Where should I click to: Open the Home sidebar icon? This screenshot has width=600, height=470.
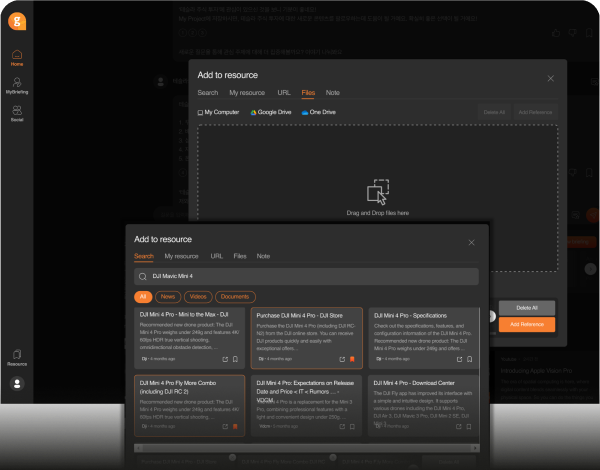click(17, 58)
